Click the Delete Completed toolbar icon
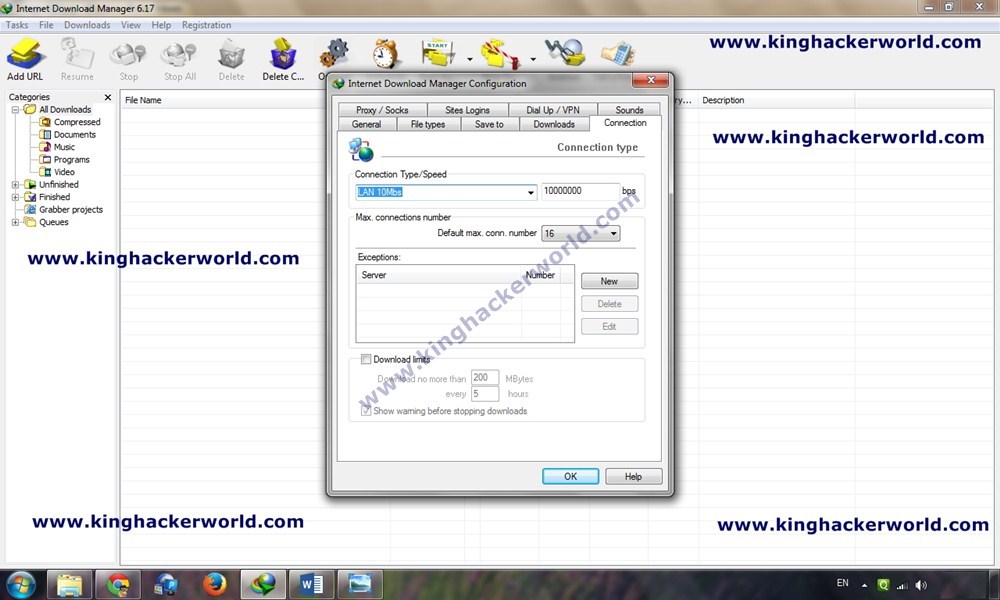Viewport: 1000px width, 600px height. [283, 59]
